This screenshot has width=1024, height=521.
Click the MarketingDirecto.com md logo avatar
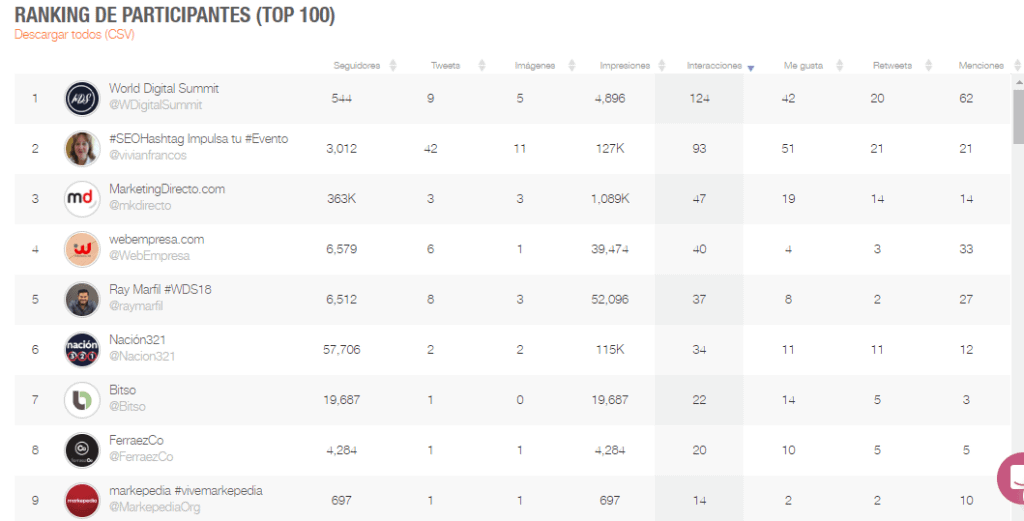82,199
